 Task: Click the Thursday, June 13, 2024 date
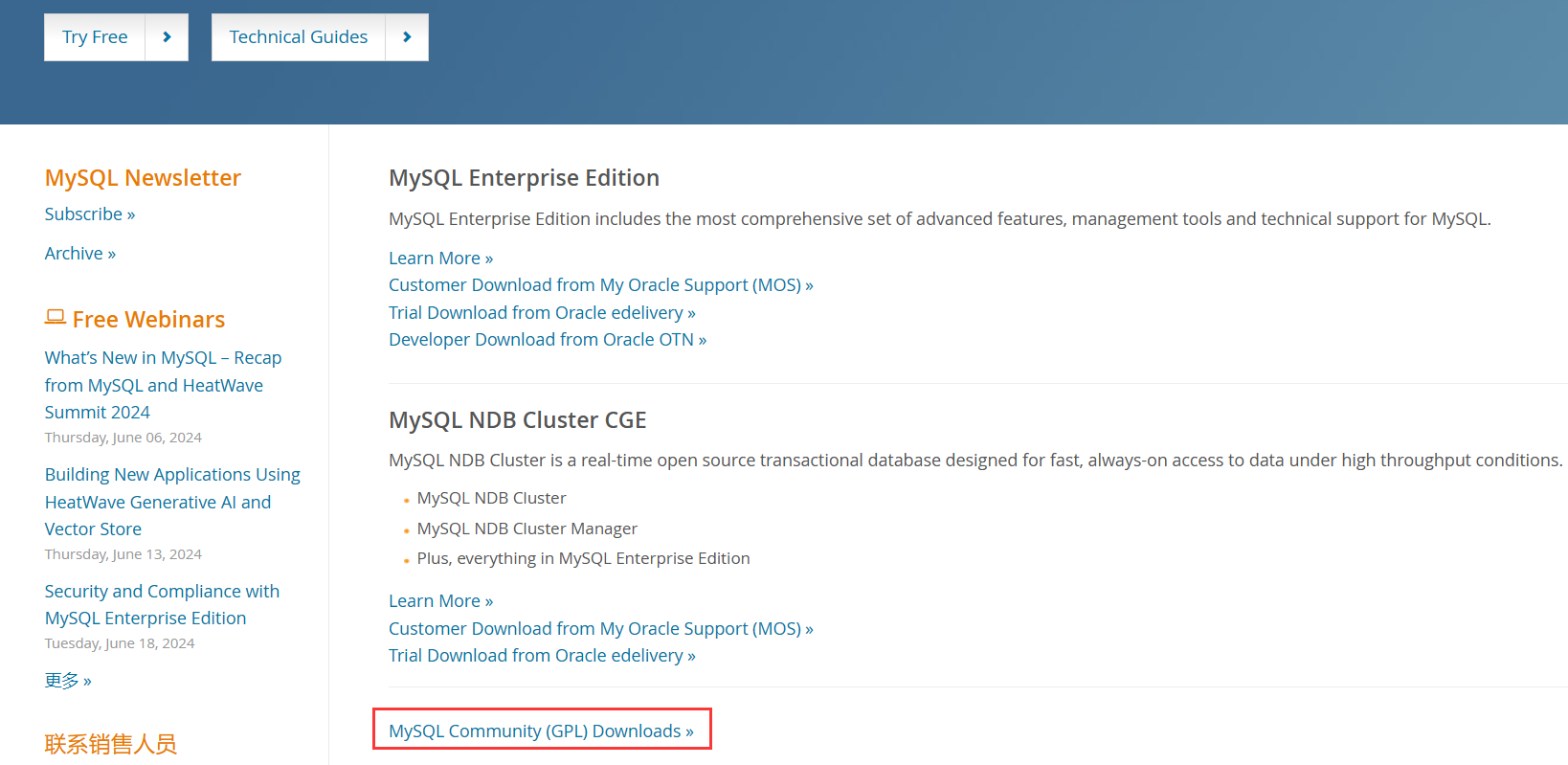(123, 554)
